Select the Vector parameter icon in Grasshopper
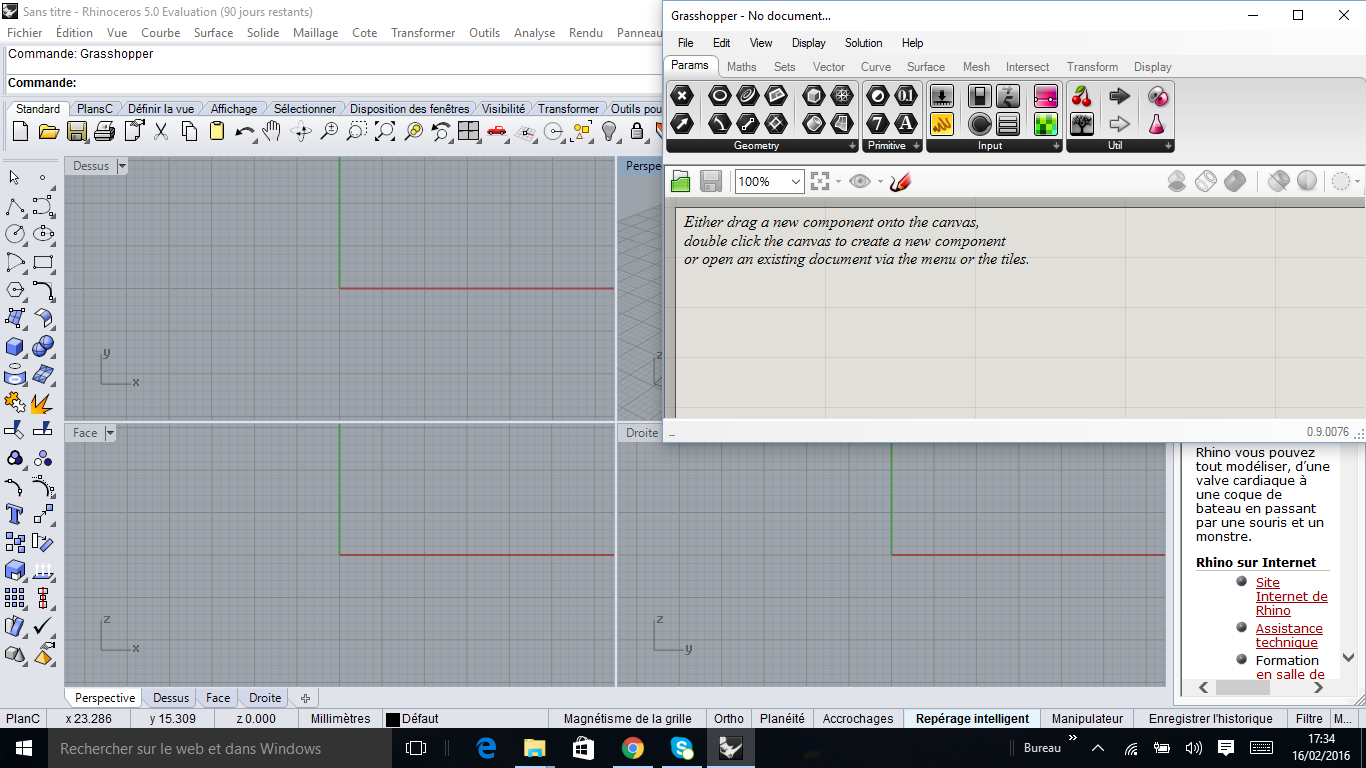This screenshot has height=768, width=1366. 681,123
